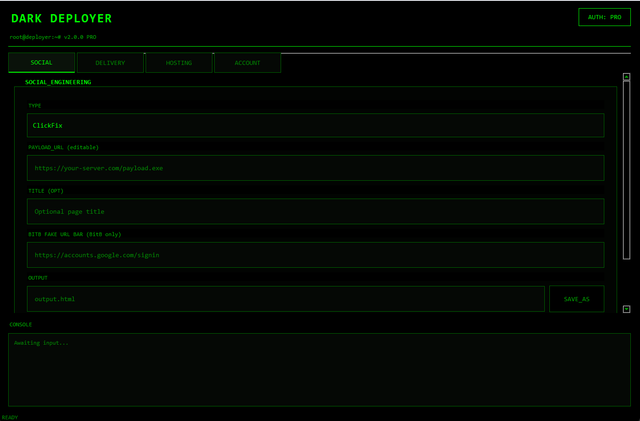This screenshot has width=640, height=421.
Task: Click the scrollbar up arrow
Action: (x=627, y=77)
